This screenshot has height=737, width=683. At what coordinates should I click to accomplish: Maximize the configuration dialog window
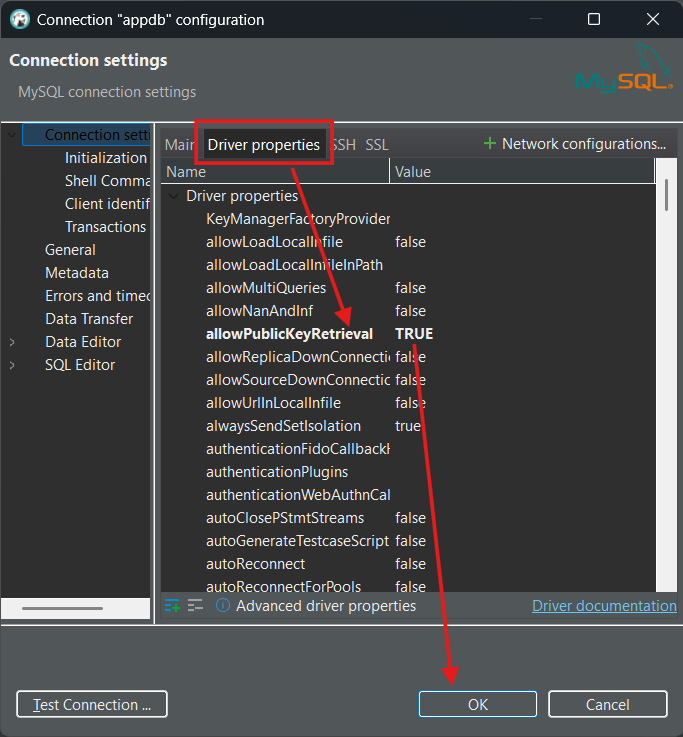(x=594, y=19)
